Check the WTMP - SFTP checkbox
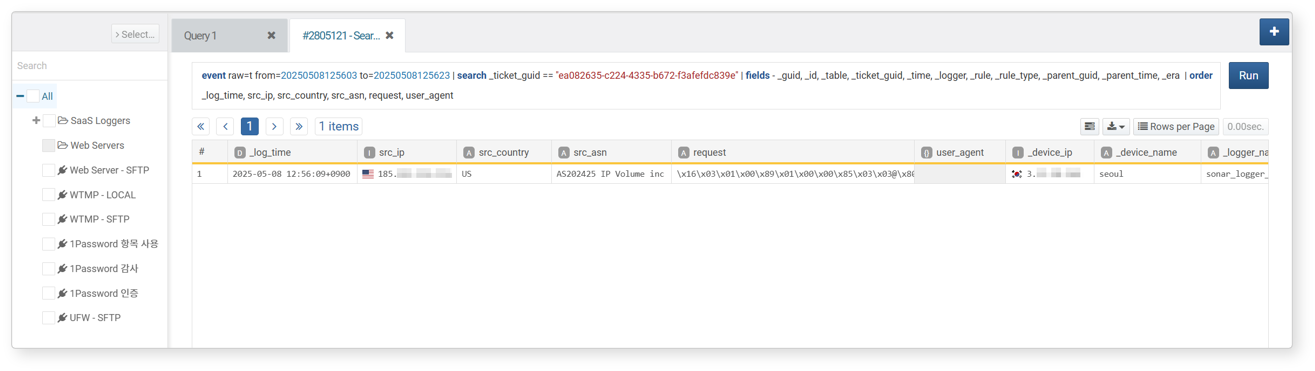 click(x=49, y=219)
